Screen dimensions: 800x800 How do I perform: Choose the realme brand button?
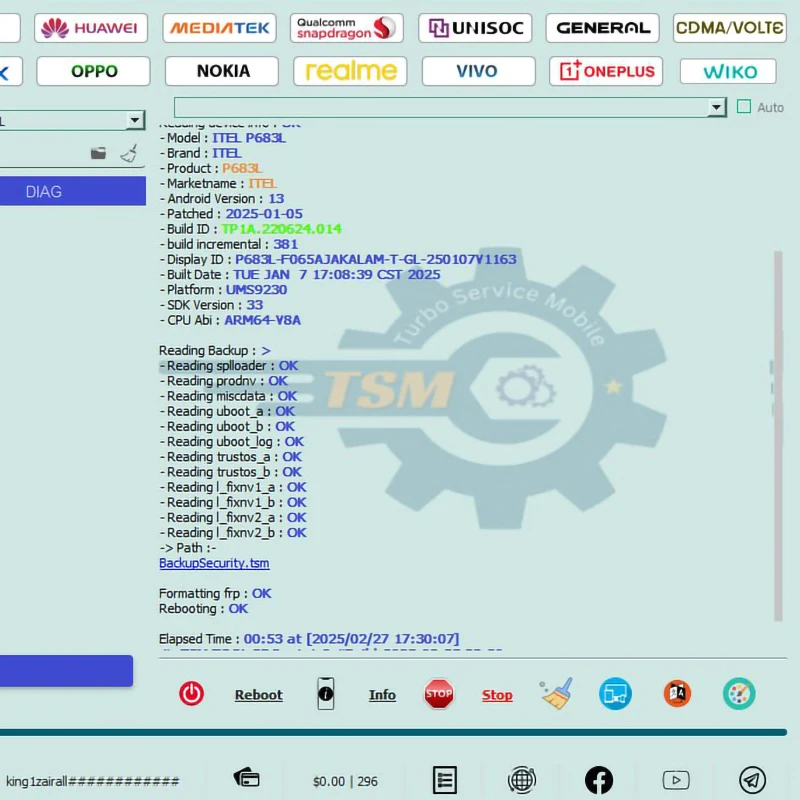(x=350, y=71)
